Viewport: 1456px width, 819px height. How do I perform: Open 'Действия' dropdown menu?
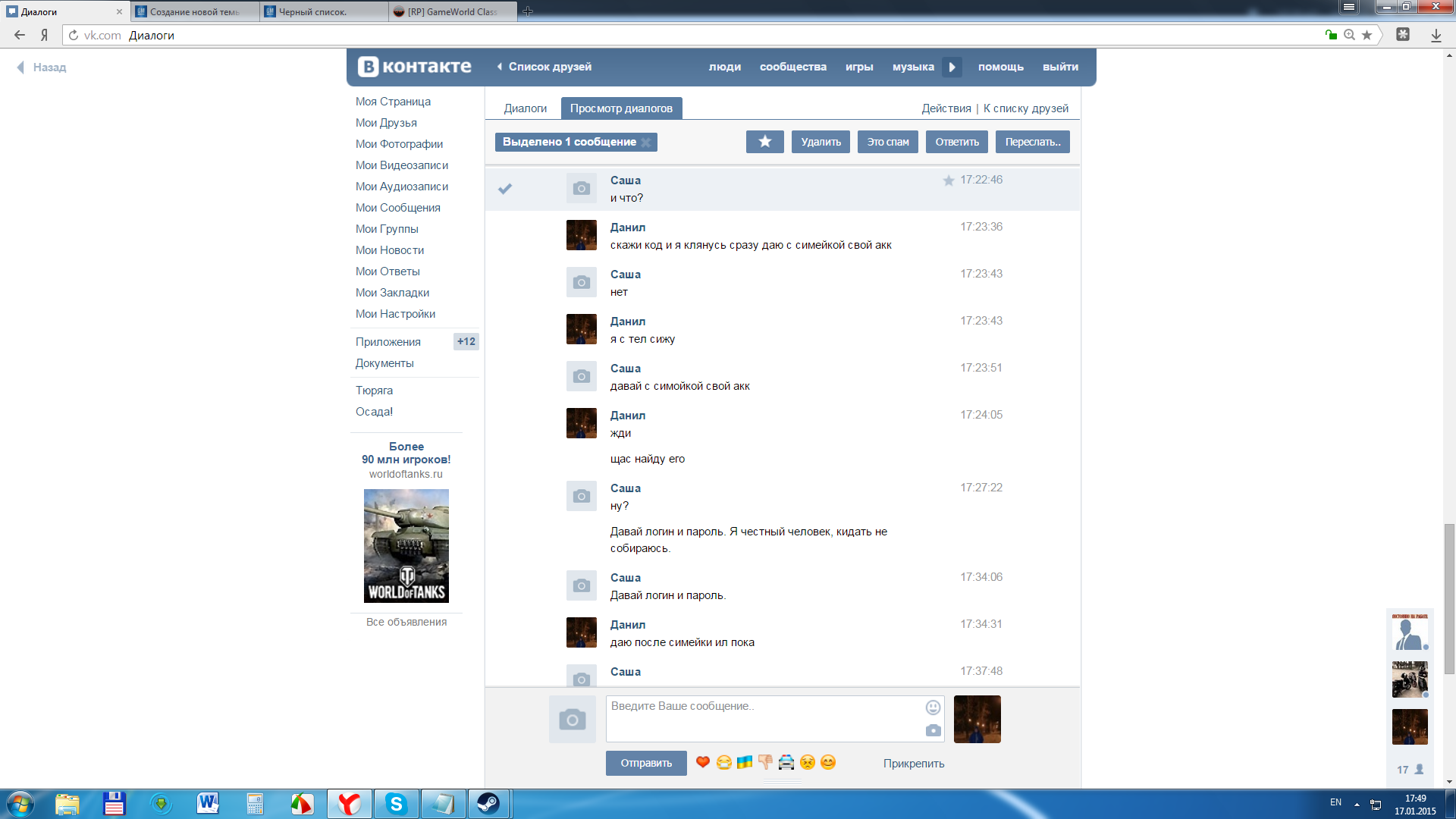(x=946, y=108)
